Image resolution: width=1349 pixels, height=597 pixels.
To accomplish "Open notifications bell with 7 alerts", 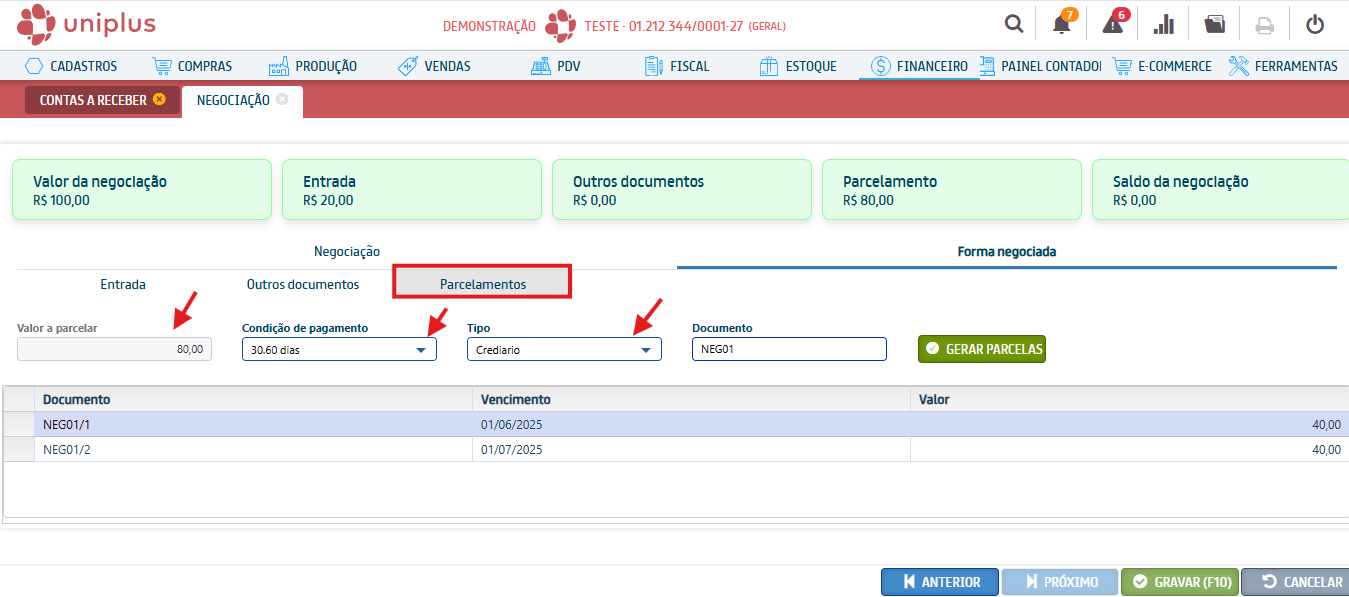I will pyautogui.click(x=1062, y=24).
